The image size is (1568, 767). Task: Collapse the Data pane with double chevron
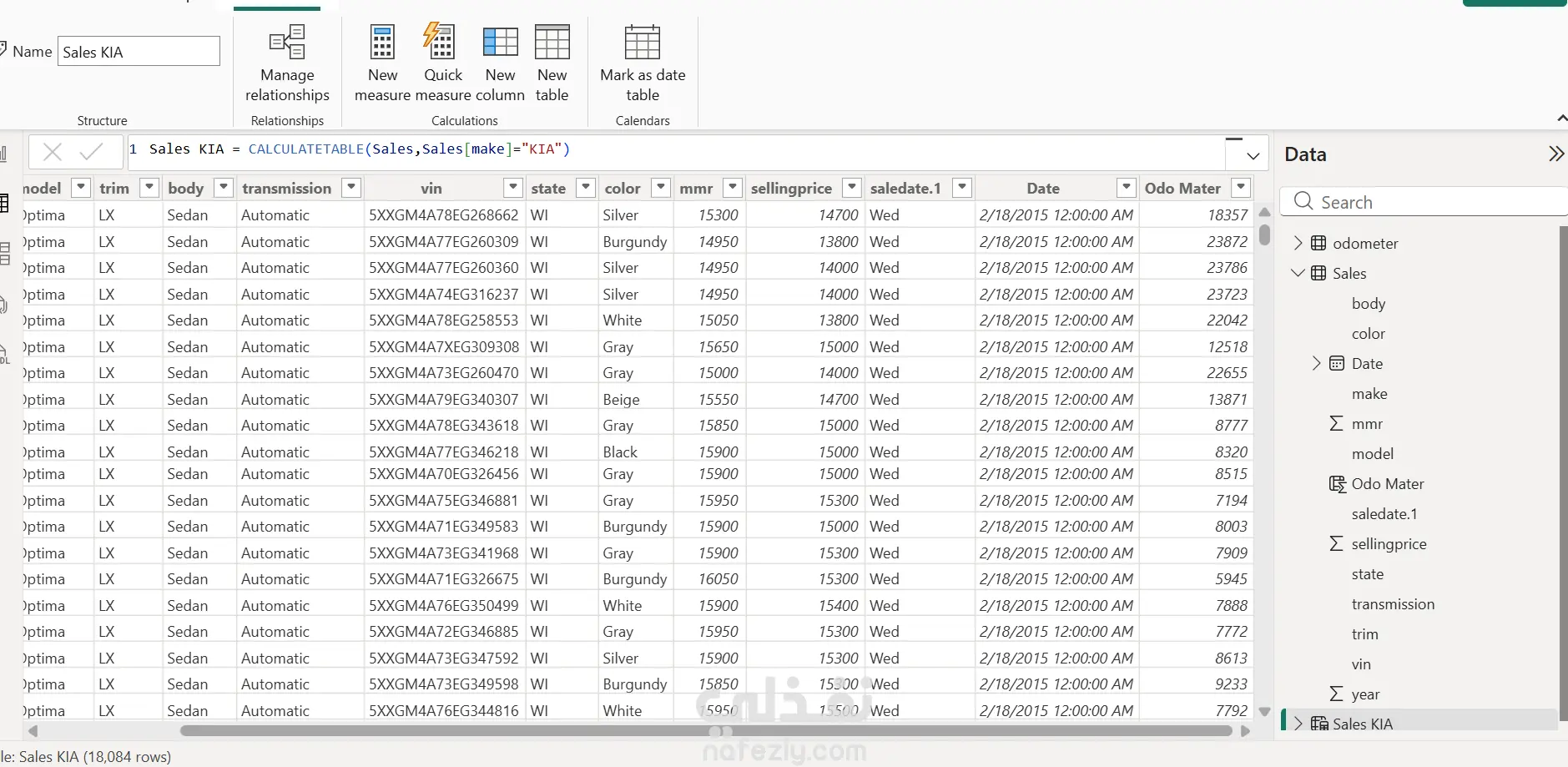point(1555,154)
